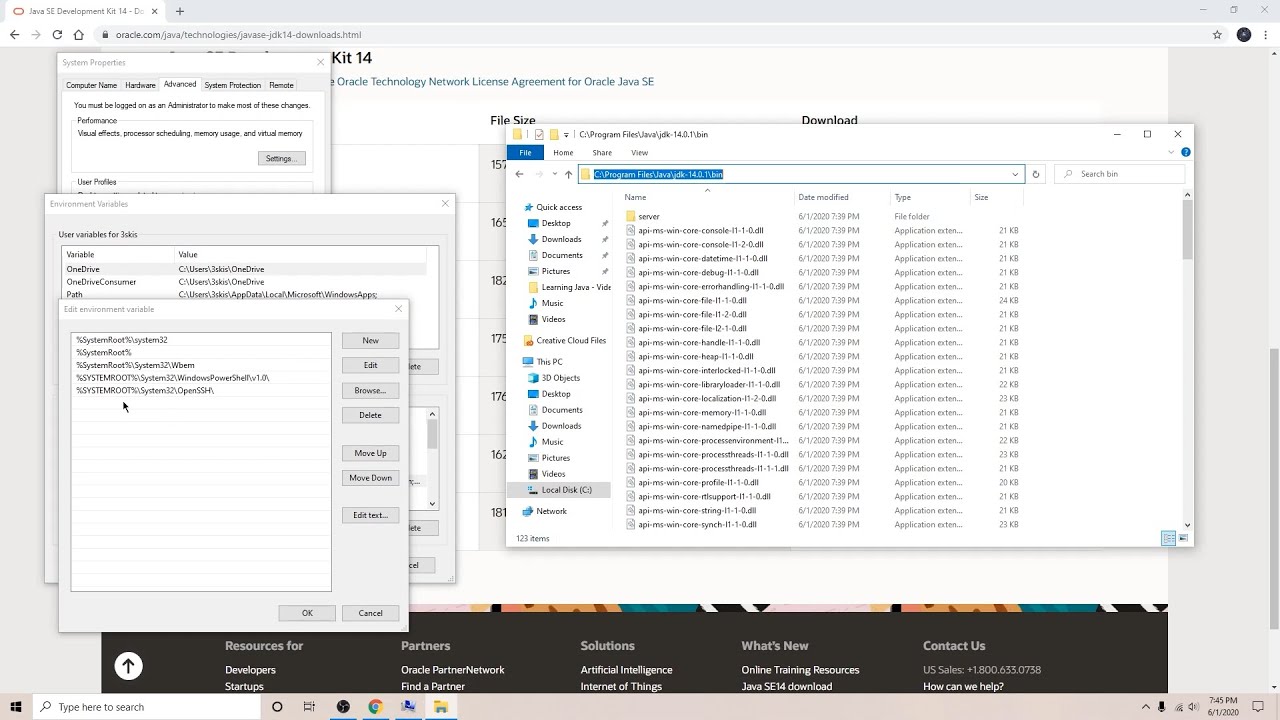
Task: Expand the address bar history dropdown
Action: pyautogui.click(x=1015, y=174)
